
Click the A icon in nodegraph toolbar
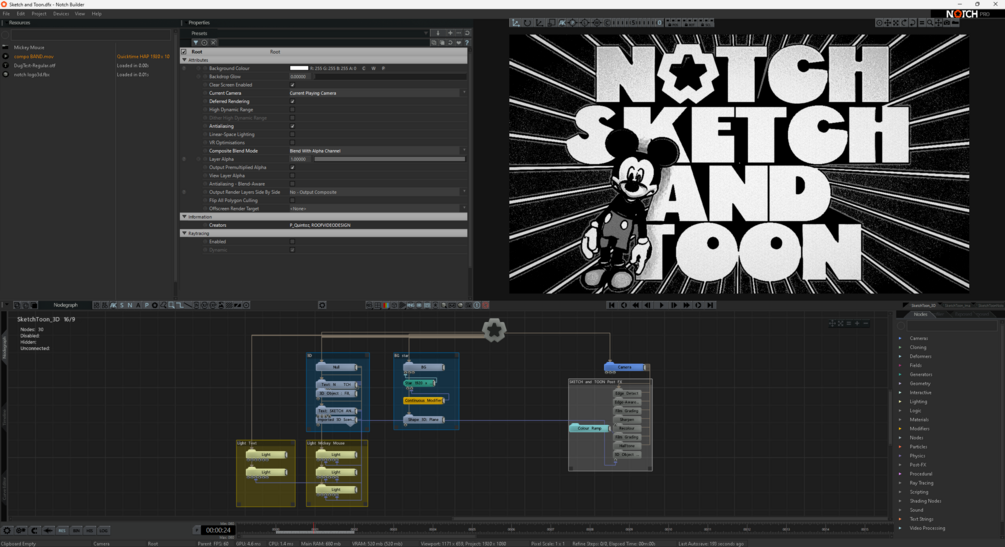[138, 305]
